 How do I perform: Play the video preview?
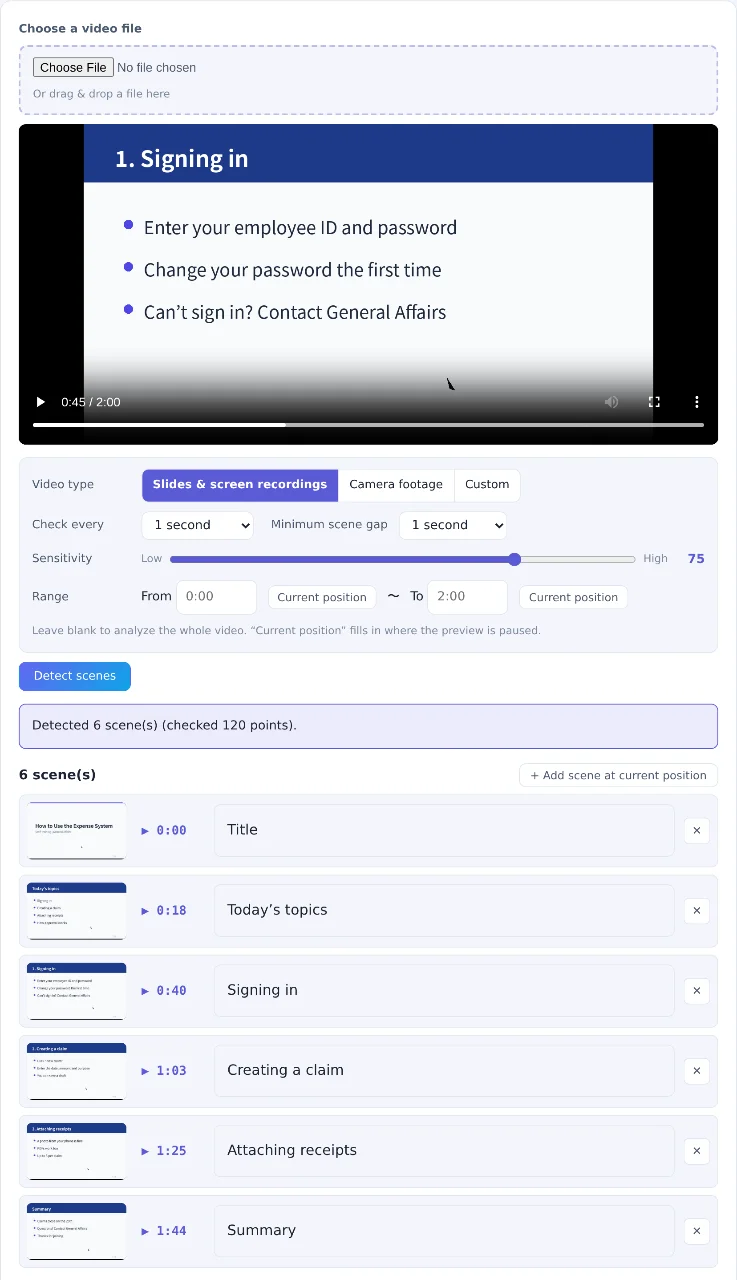pyautogui.click(x=41, y=402)
